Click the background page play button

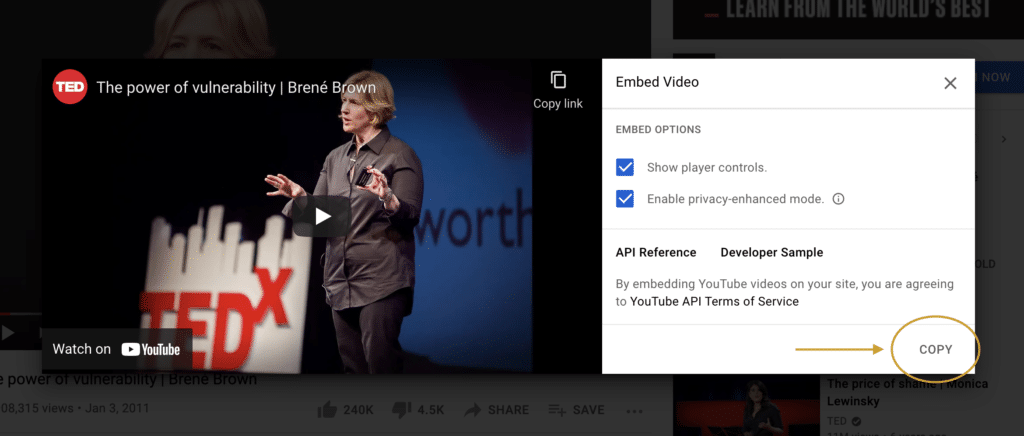point(7,333)
